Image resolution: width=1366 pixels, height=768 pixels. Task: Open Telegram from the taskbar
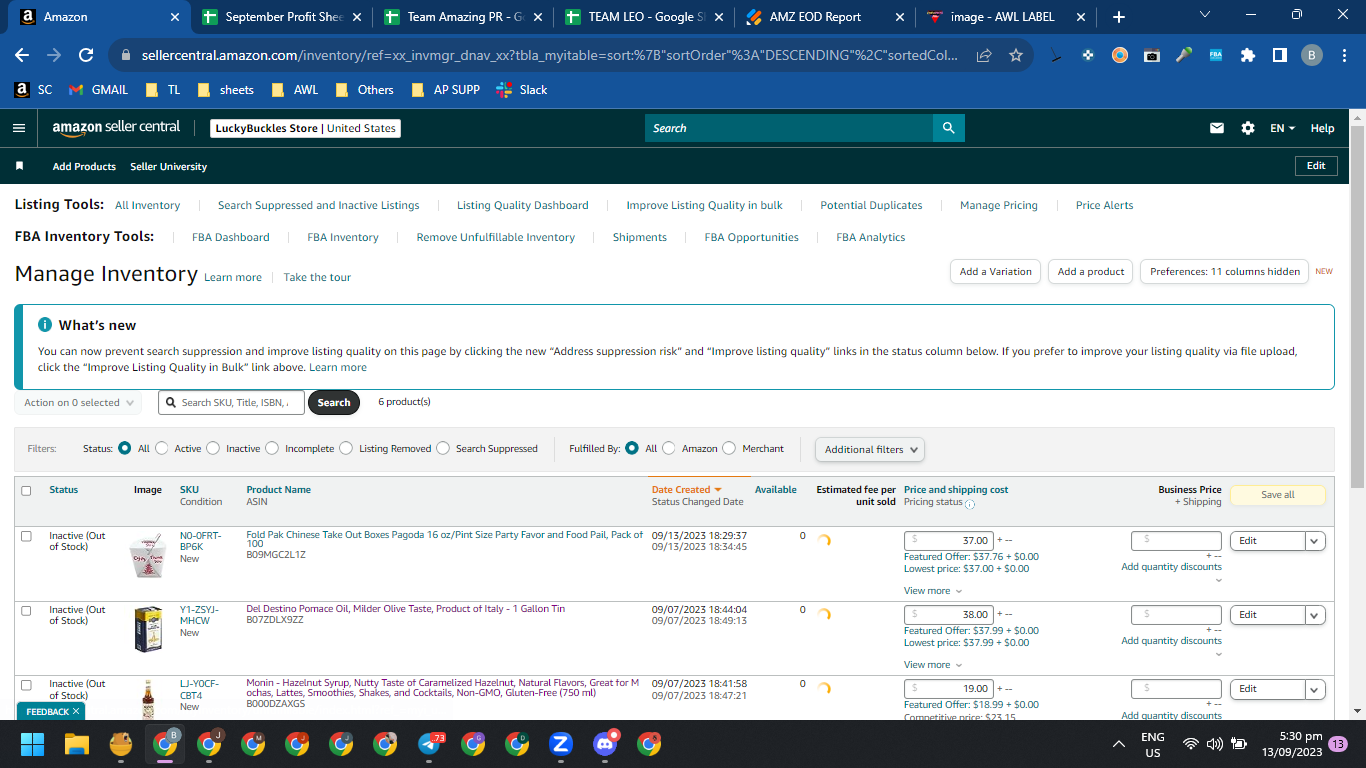[431, 744]
